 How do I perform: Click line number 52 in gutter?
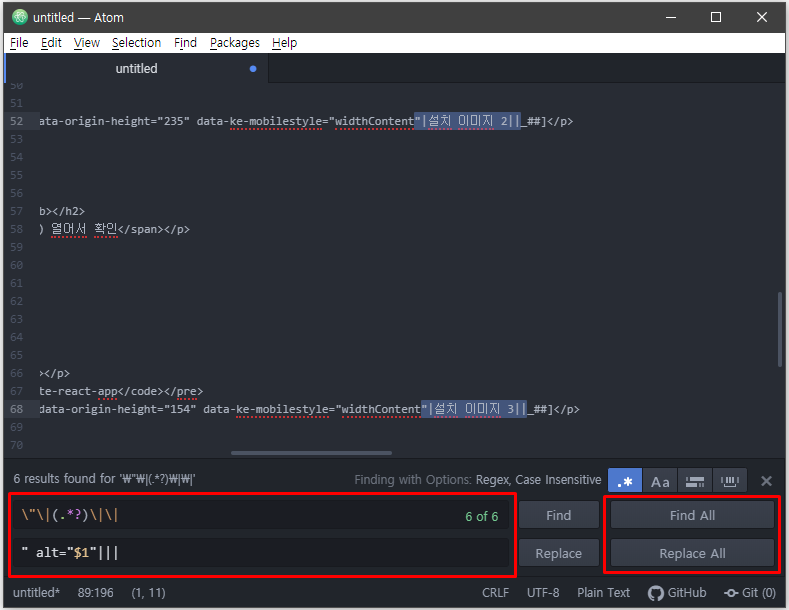point(17,121)
